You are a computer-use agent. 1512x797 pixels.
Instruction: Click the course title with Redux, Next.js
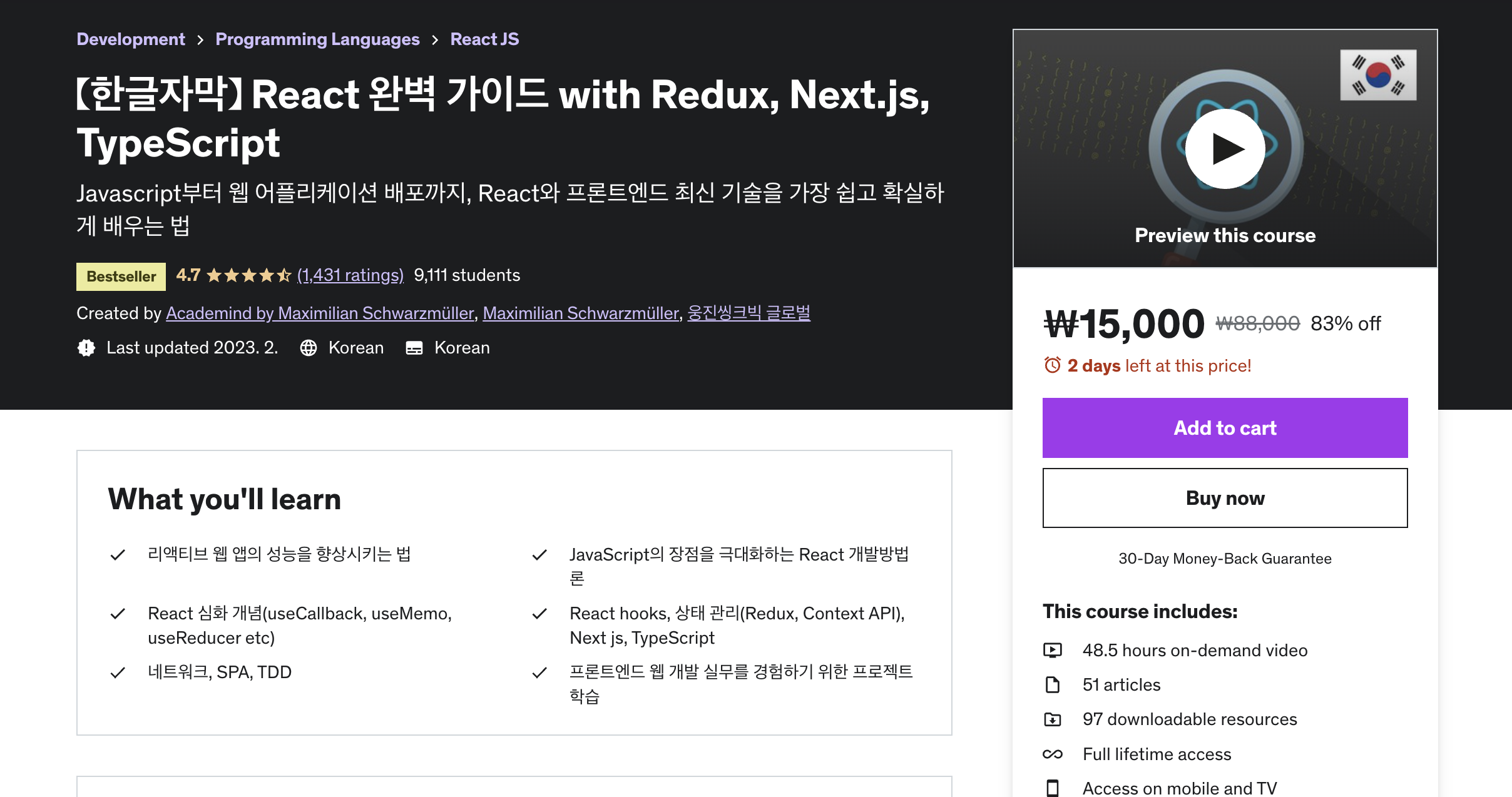[x=503, y=119]
